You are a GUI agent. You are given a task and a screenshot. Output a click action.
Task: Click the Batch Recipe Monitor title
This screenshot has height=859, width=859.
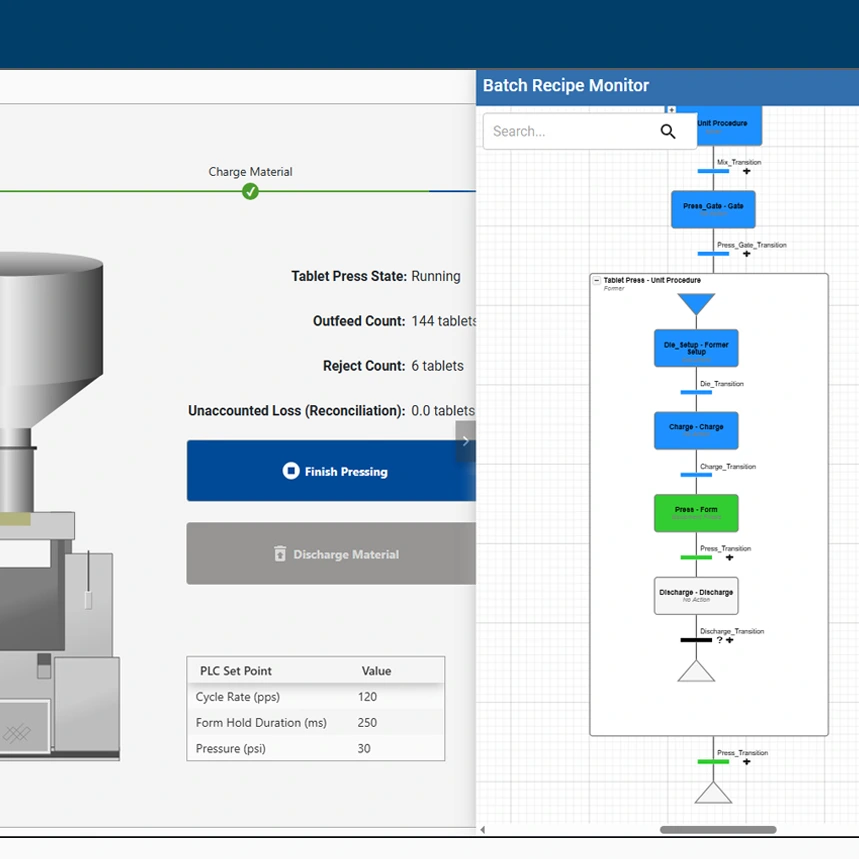click(x=565, y=85)
